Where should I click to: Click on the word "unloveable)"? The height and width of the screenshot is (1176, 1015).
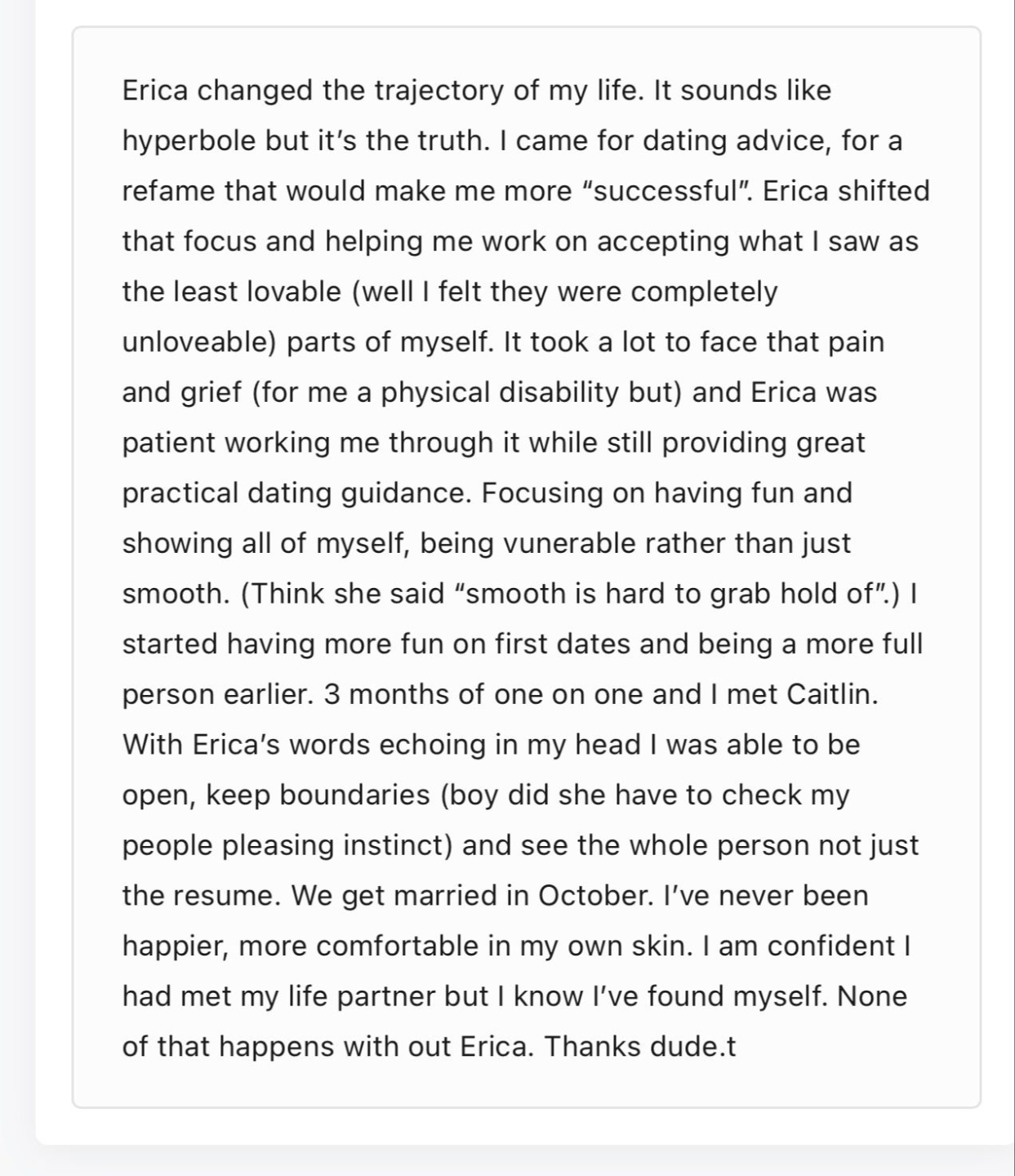(200, 342)
